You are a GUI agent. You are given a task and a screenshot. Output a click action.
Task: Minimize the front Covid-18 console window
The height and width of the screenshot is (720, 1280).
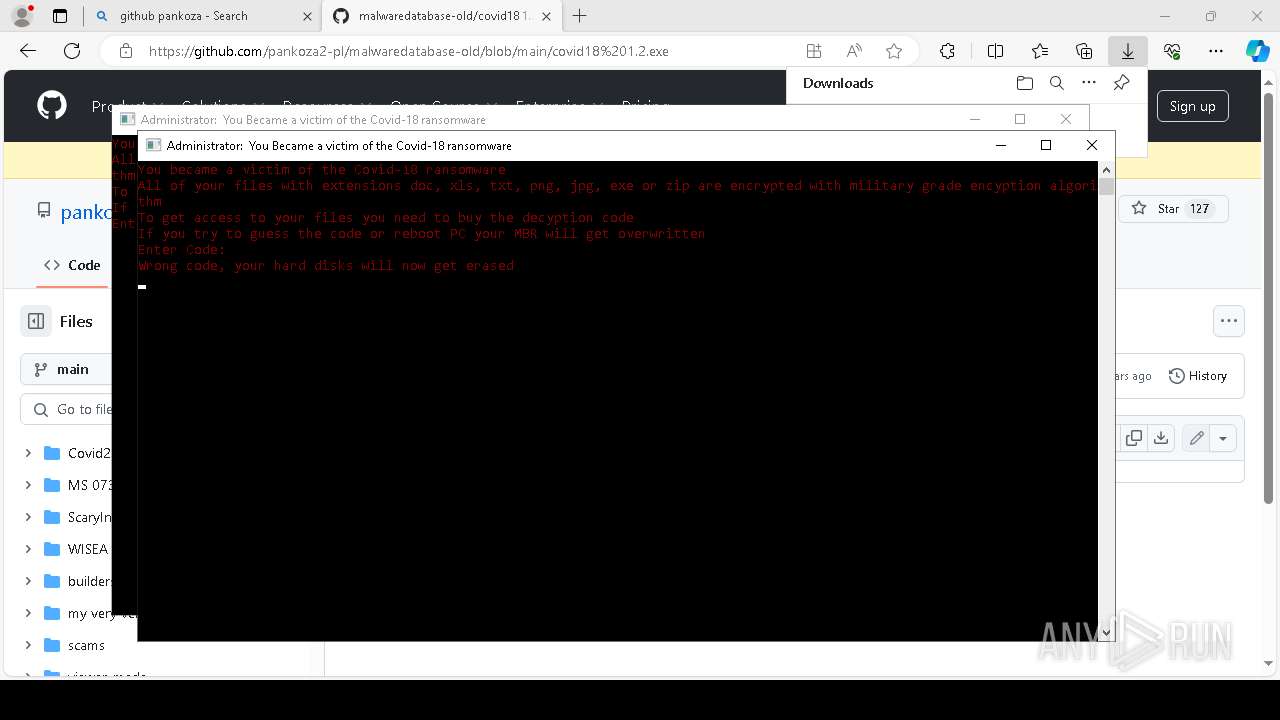(x=1000, y=145)
